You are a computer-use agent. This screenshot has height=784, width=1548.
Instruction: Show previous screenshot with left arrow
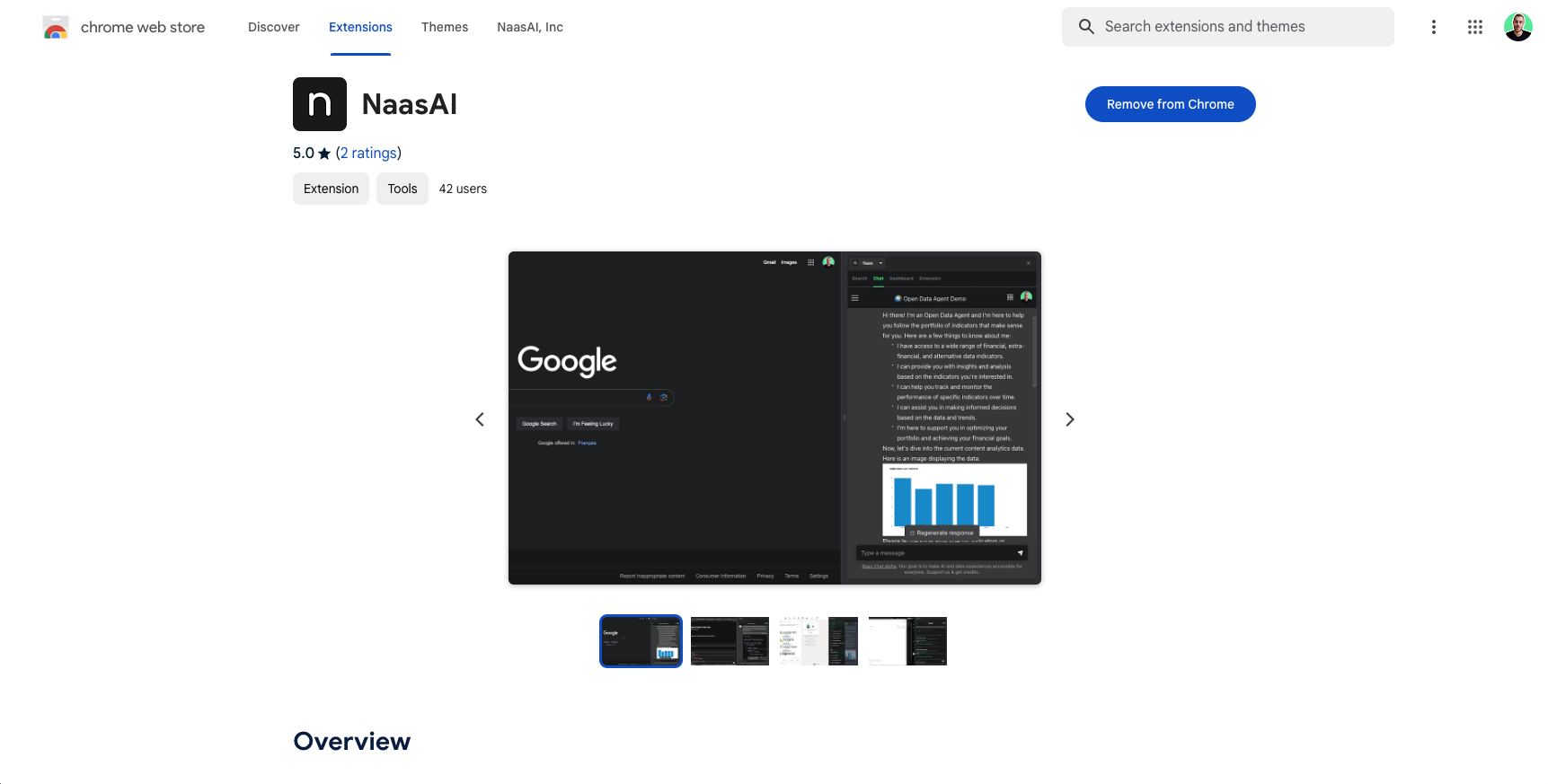coord(480,419)
